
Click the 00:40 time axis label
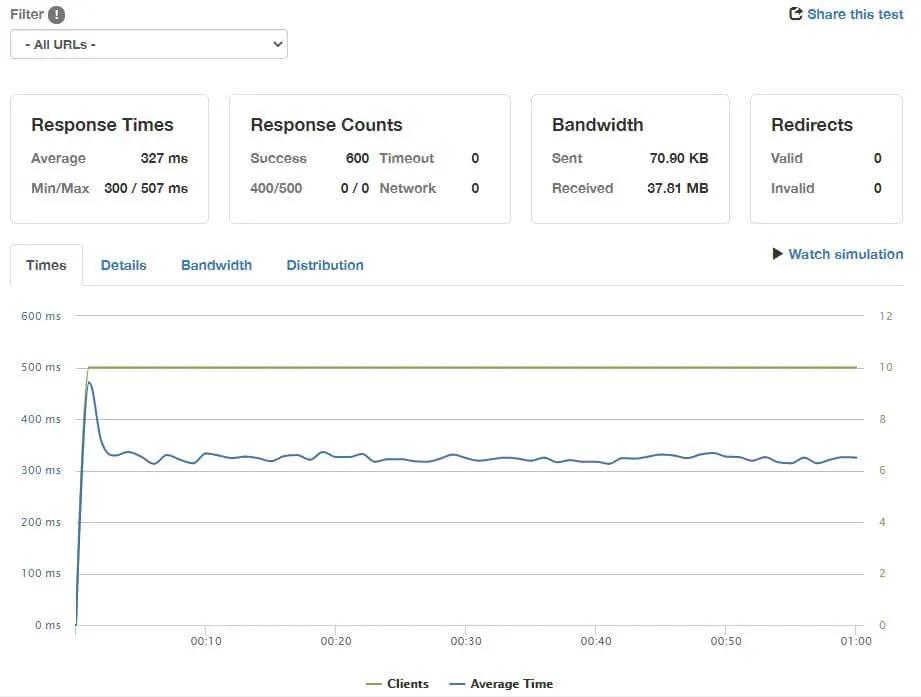pyautogui.click(x=596, y=641)
